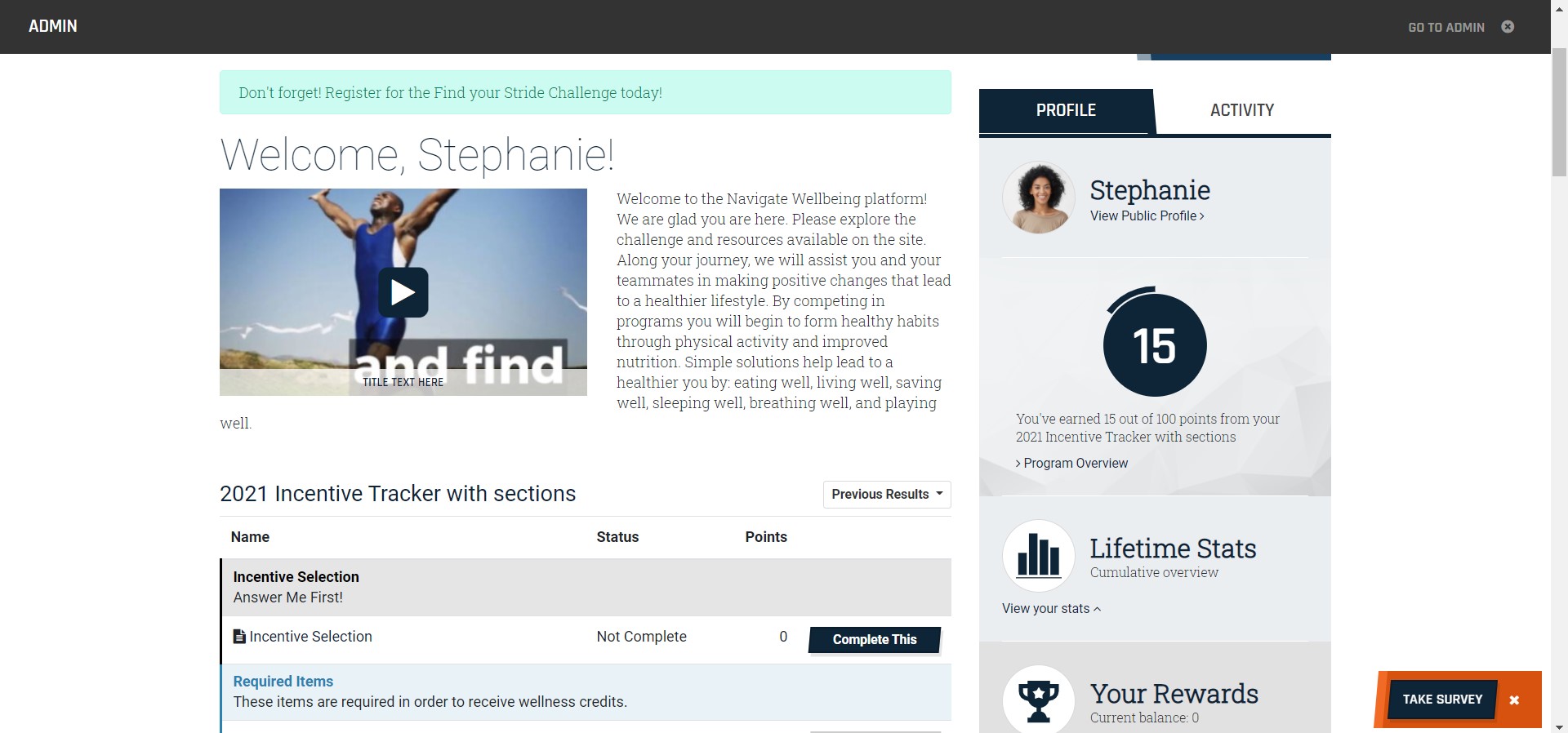This screenshot has width=1568, height=733.
Task: Click the Not Complete status cell
Action: pos(641,637)
